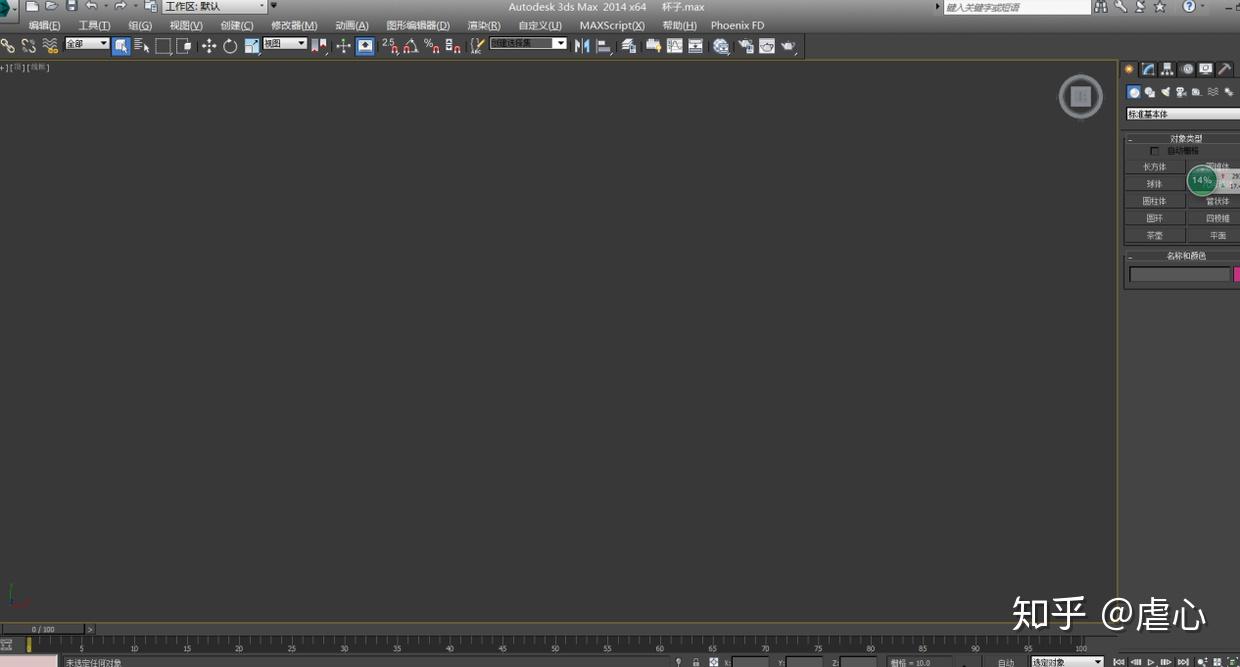Render with the teapot quick render icon
Viewport: 1240px width, 667px height.
788,46
